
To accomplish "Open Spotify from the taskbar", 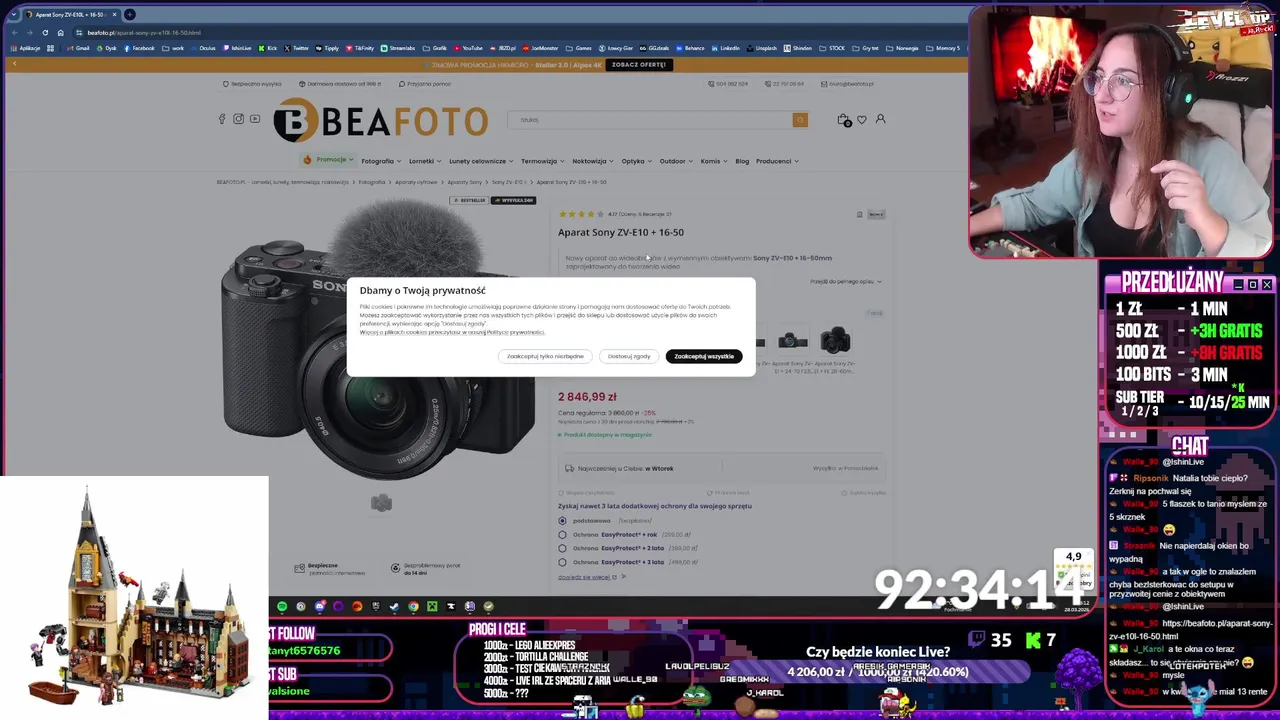I will click(x=282, y=606).
